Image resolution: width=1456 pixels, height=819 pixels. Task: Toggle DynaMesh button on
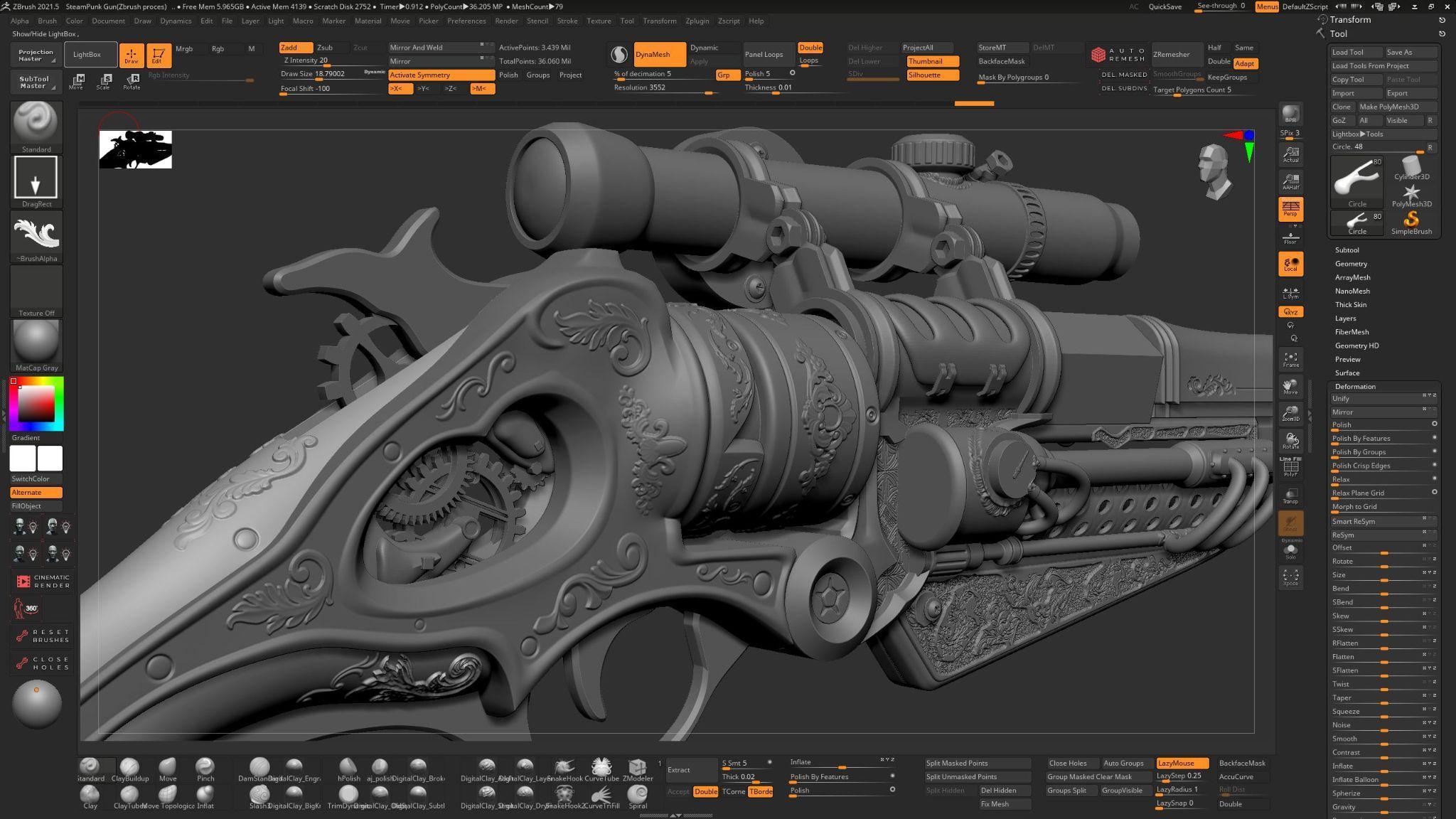(x=659, y=54)
